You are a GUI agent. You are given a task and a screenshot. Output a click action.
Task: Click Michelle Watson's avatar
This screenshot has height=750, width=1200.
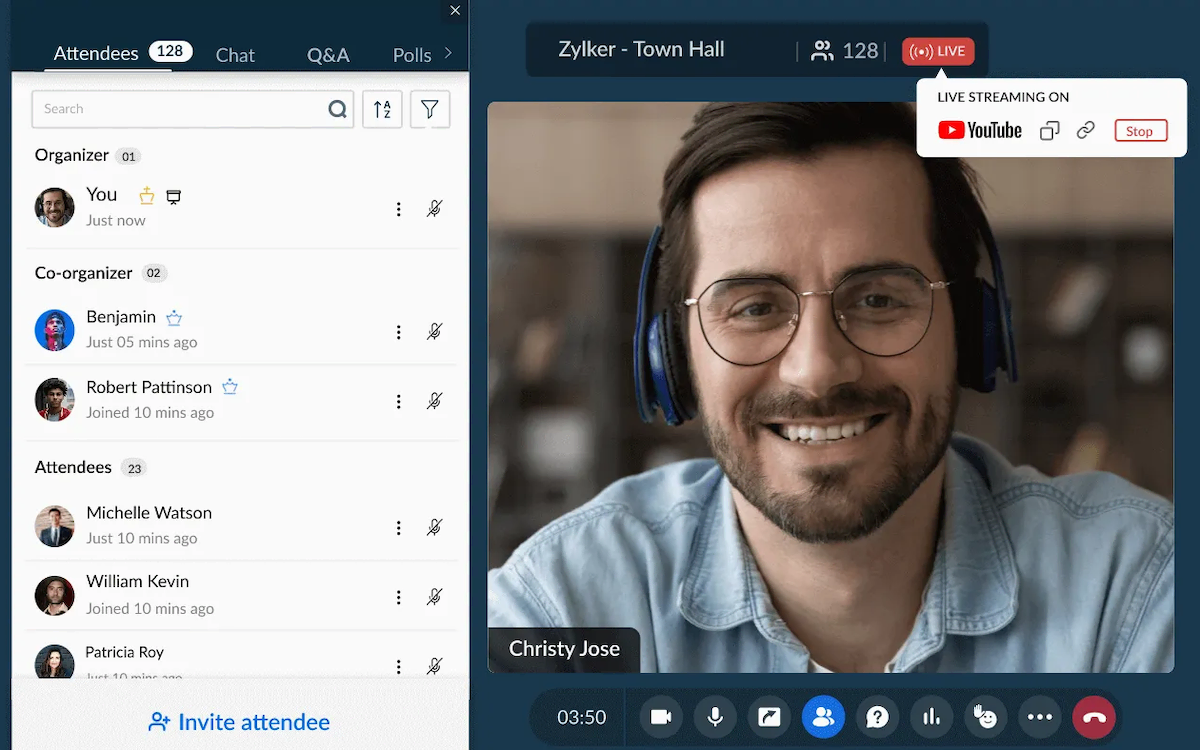point(55,526)
